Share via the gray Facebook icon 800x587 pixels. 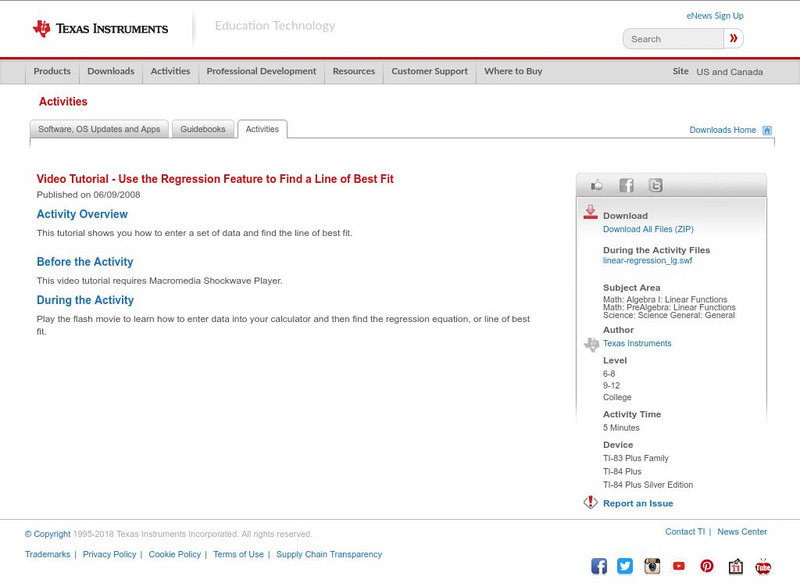[626, 185]
